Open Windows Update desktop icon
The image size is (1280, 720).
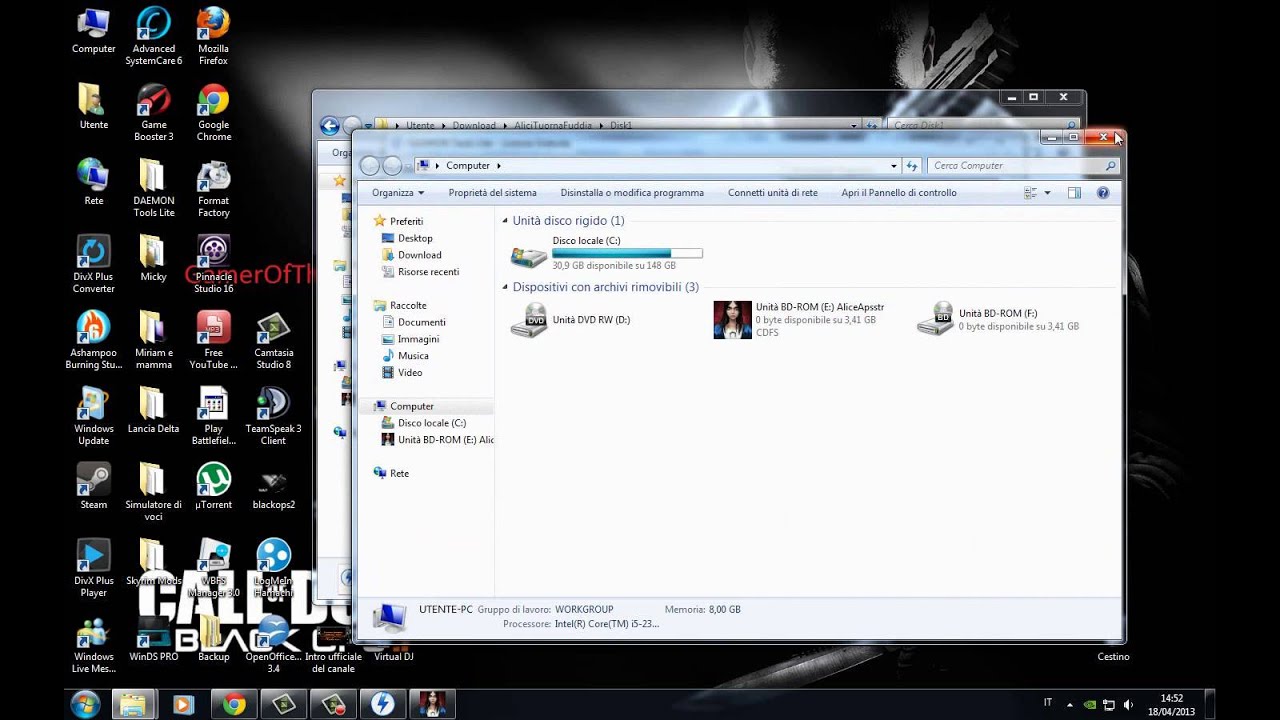click(93, 416)
